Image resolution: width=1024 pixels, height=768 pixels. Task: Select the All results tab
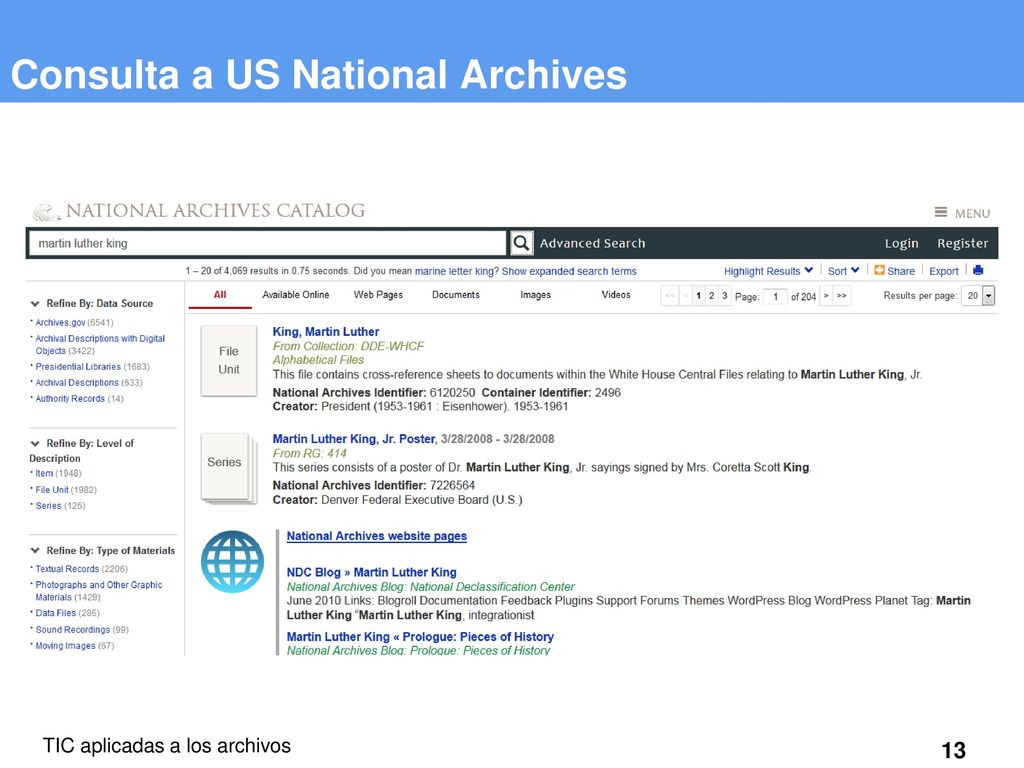220,295
